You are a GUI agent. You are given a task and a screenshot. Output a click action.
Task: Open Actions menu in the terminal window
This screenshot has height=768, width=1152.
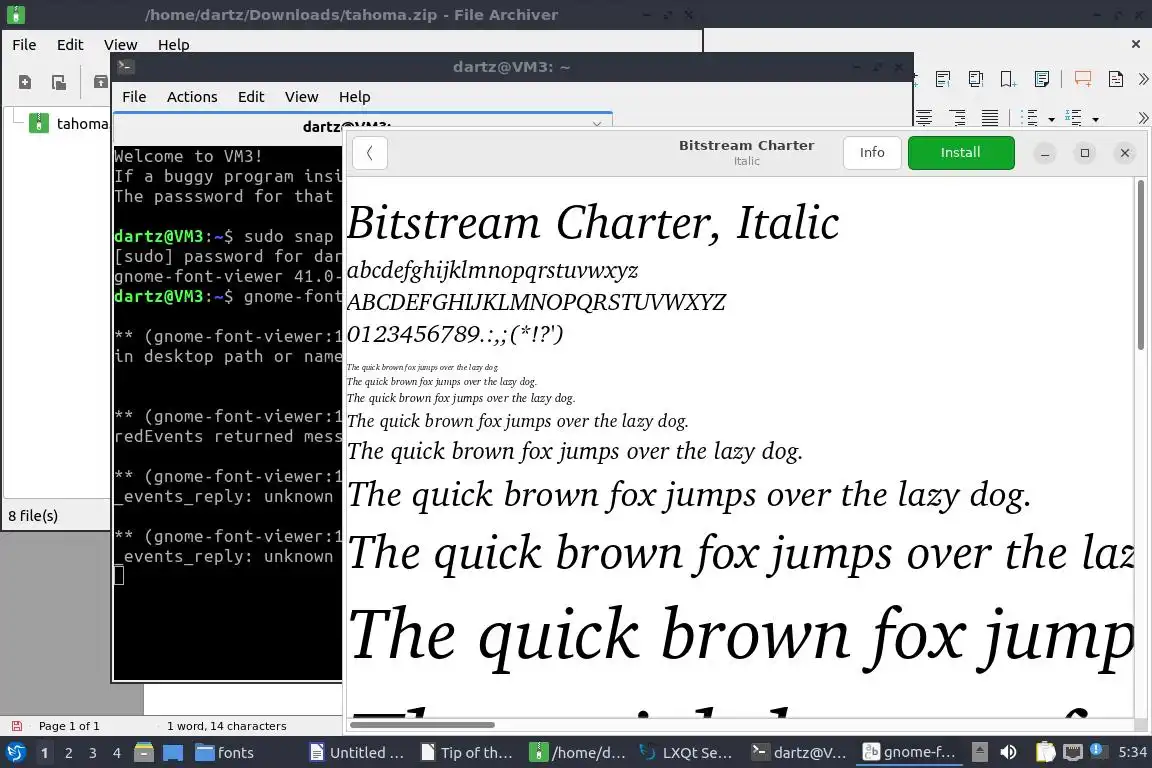(192, 97)
